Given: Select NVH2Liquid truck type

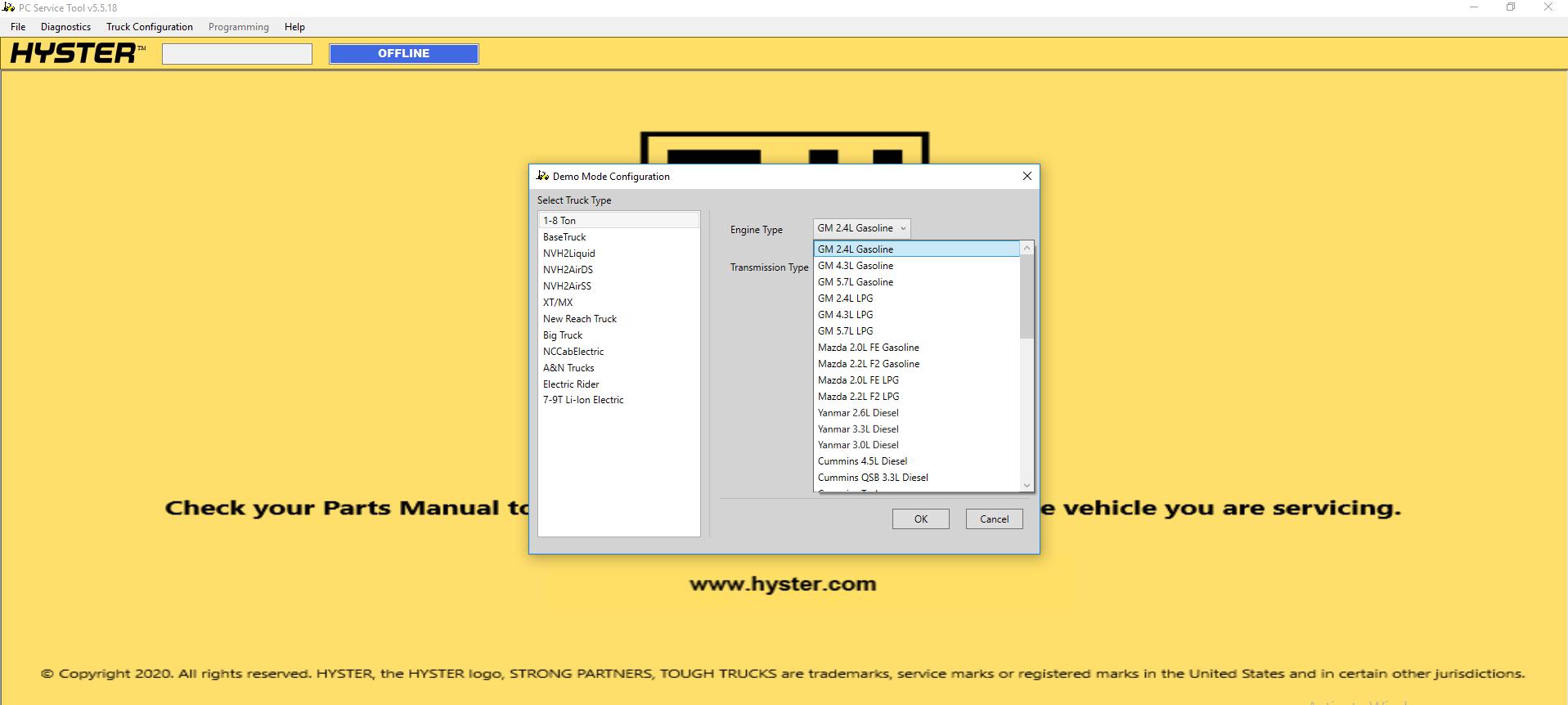Looking at the screenshot, I should point(618,254).
